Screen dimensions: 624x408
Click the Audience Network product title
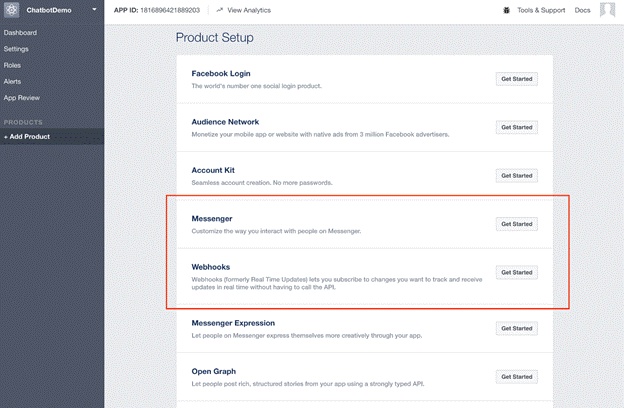point(225,122)
